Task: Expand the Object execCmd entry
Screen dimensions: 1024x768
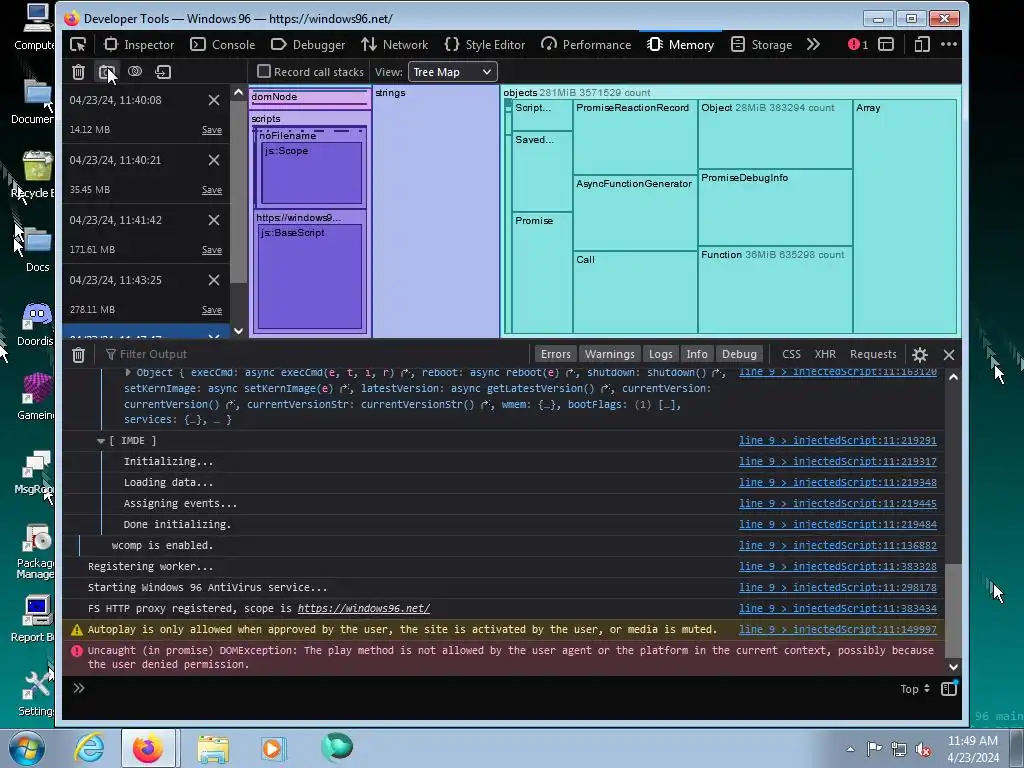Action: tap(128, 372)
